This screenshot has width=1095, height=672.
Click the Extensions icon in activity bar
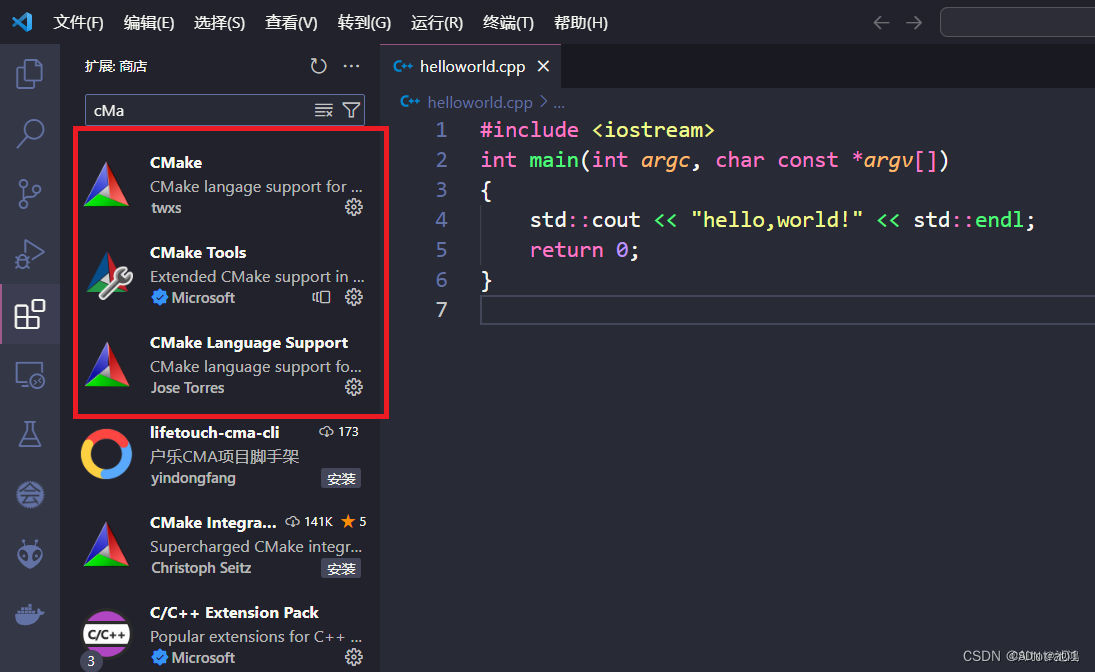coord(30,313)
